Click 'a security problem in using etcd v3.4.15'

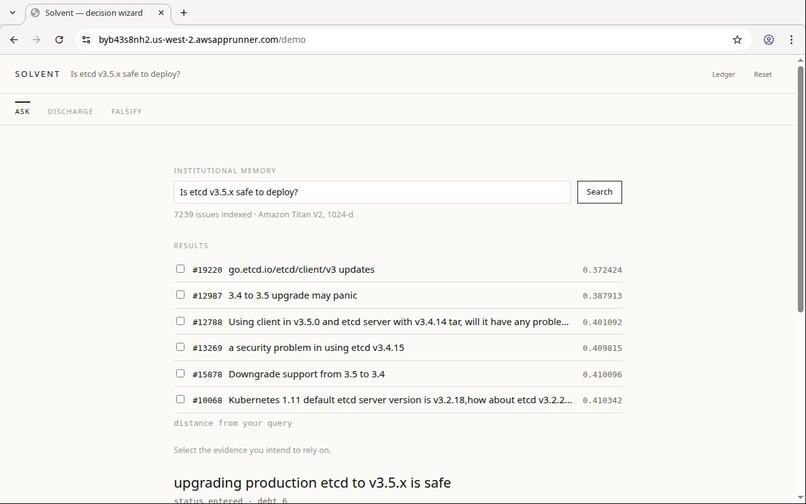[x=316, y=348]
